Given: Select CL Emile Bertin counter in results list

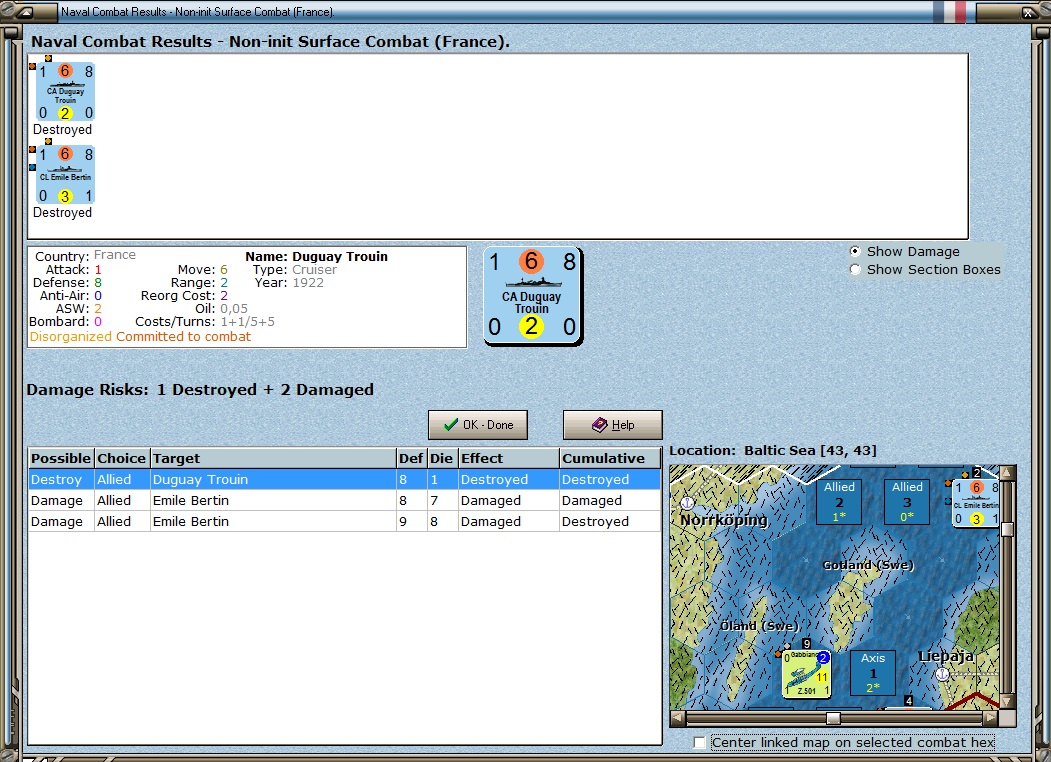Looking at the screenshot, I should click(x=65, y=175).
